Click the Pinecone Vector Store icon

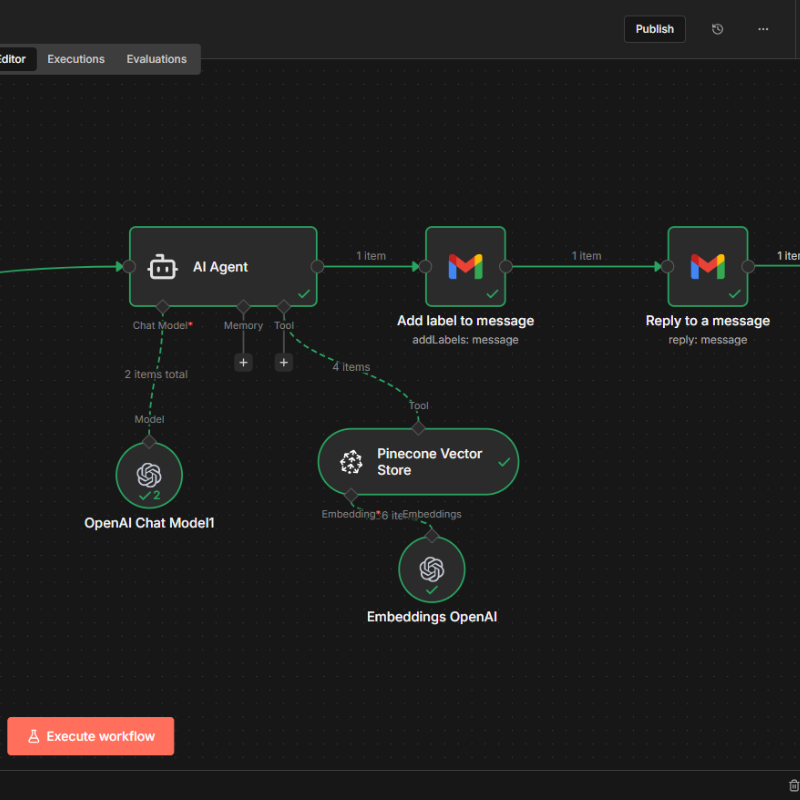click(351, 462)
